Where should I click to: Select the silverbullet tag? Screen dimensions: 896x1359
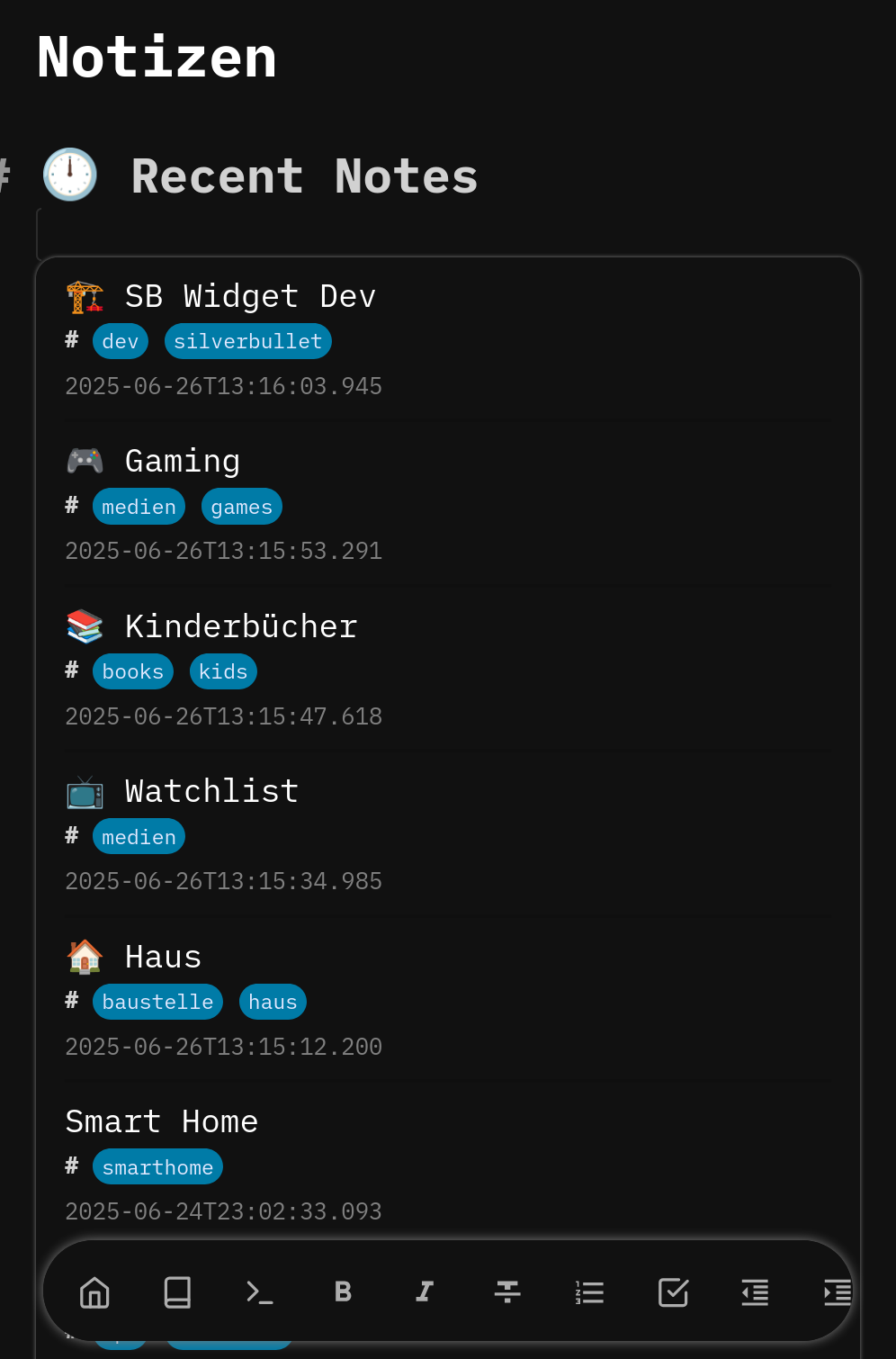(x=248, y=341)
